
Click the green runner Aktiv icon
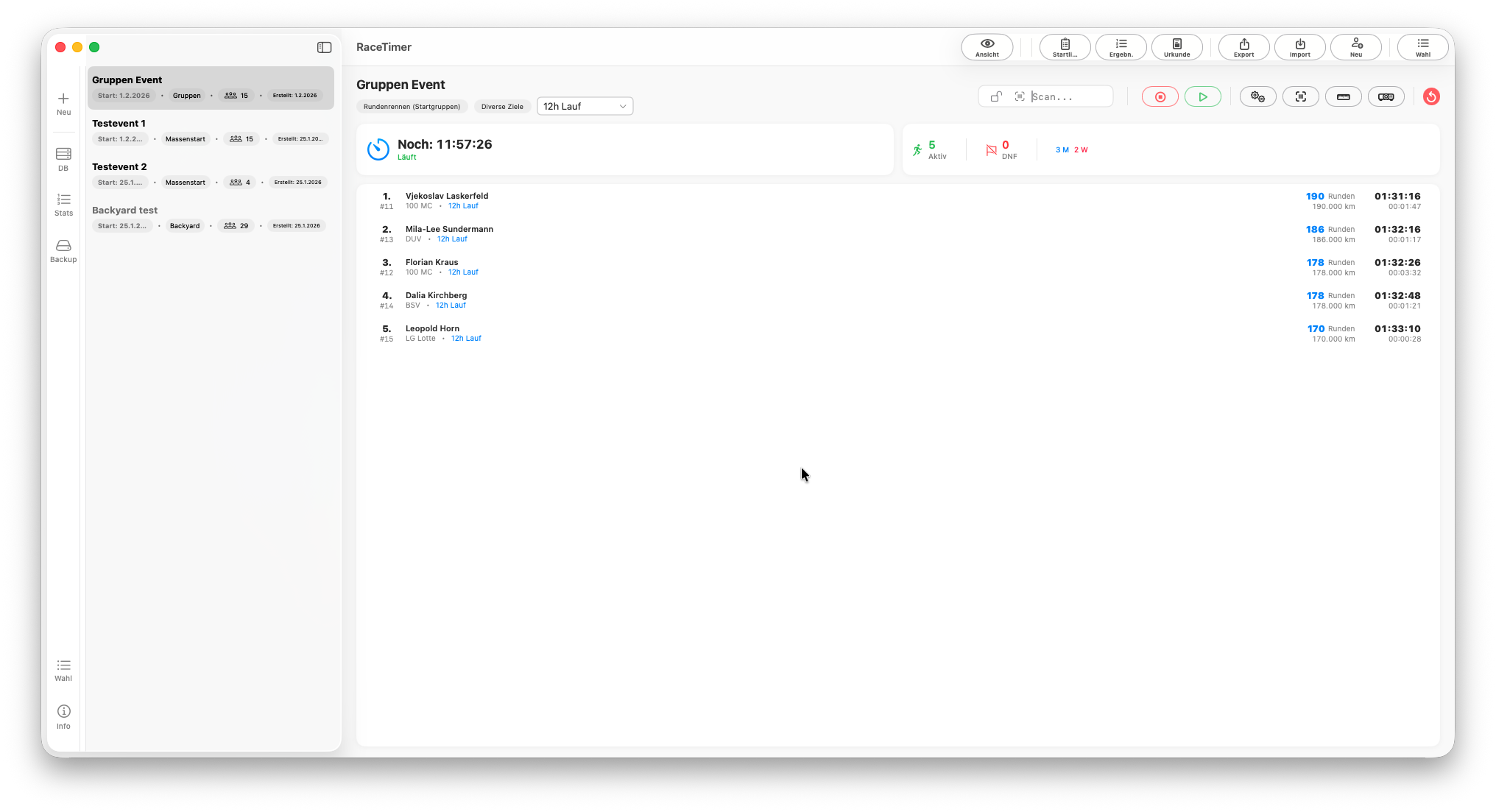pos(917,149)
